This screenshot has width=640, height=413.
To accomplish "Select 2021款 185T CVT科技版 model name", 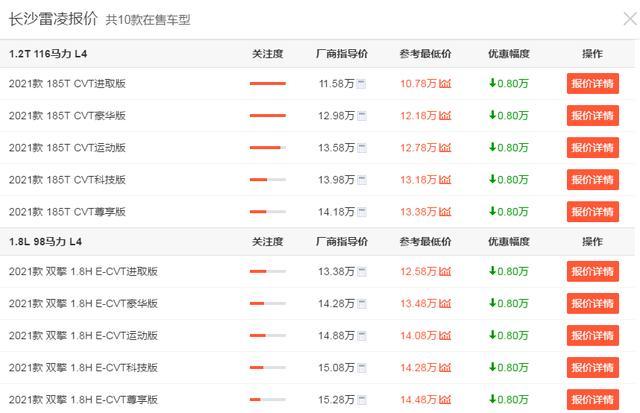I will click(67, 180).
